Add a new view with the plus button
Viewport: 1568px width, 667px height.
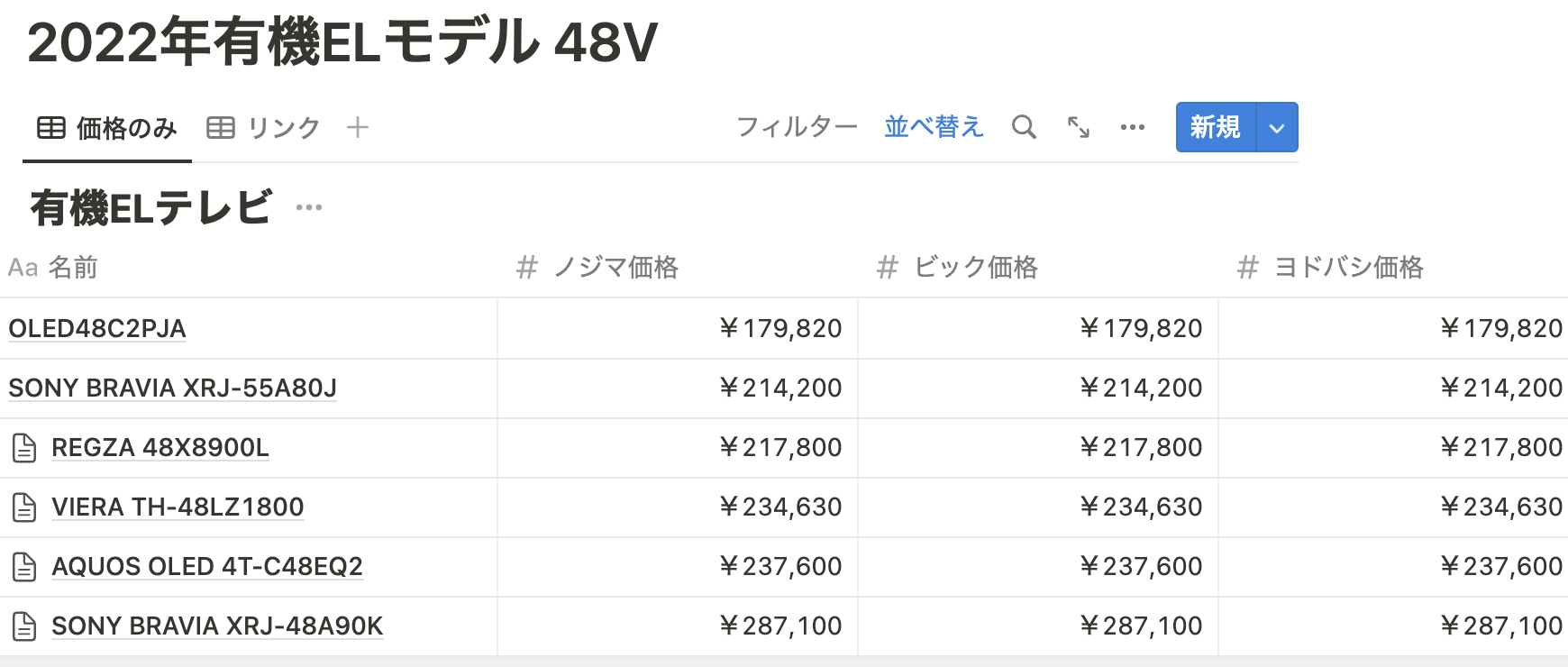pyautogui.click(x=358, y=127)
